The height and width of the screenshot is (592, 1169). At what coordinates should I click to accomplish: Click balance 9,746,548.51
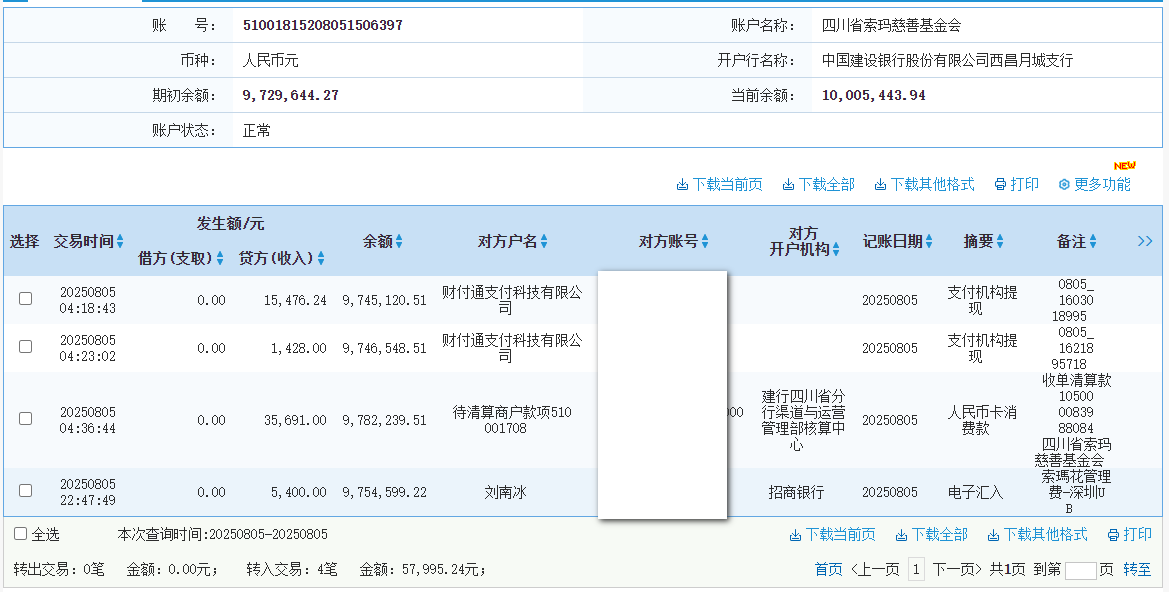(x=385, y=348)
